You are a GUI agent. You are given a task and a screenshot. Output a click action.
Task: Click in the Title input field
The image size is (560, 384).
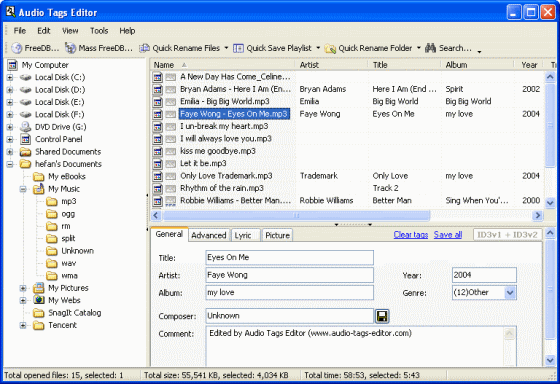pos(290,258)
